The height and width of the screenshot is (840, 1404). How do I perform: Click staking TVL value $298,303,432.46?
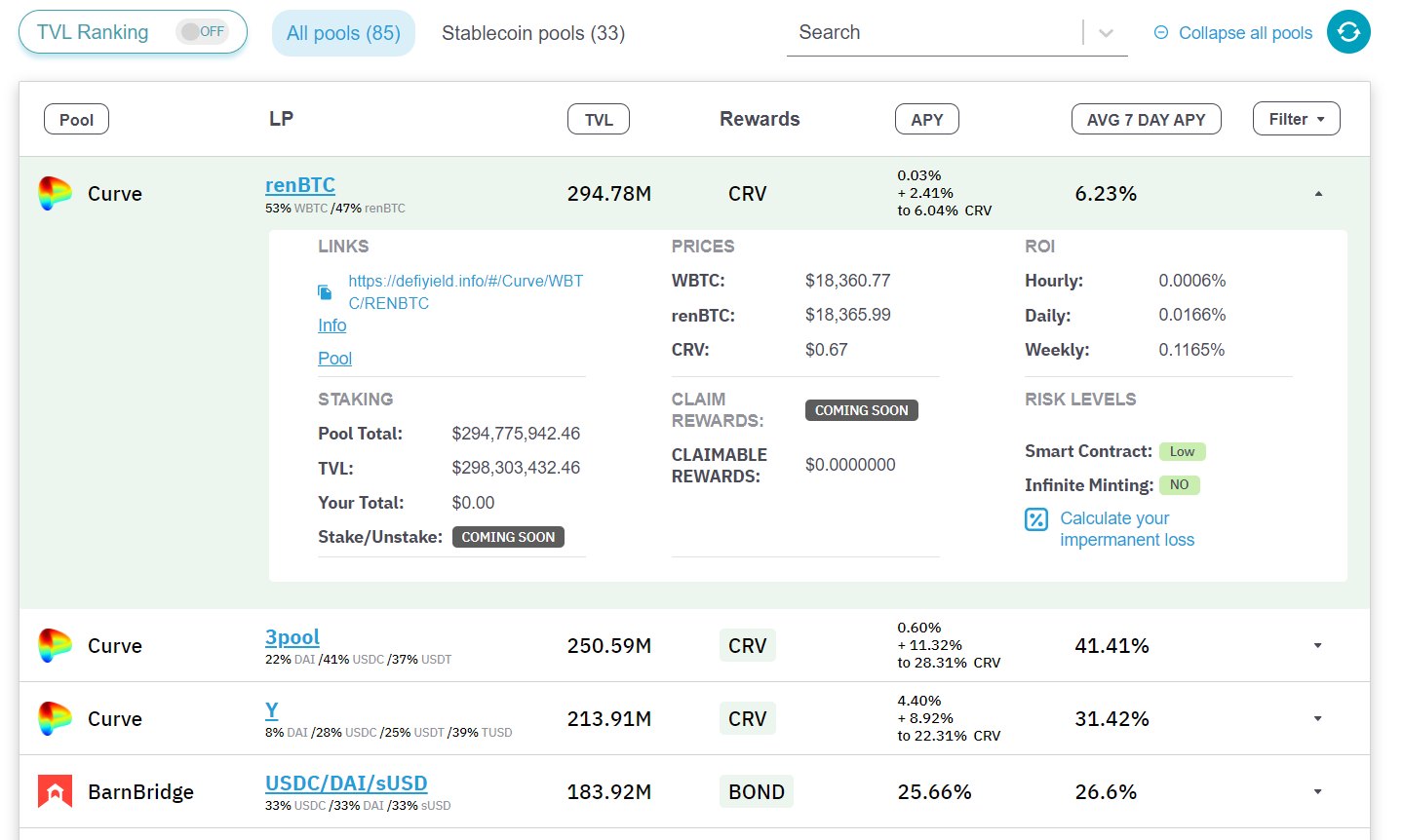click(x=516, y=468)
